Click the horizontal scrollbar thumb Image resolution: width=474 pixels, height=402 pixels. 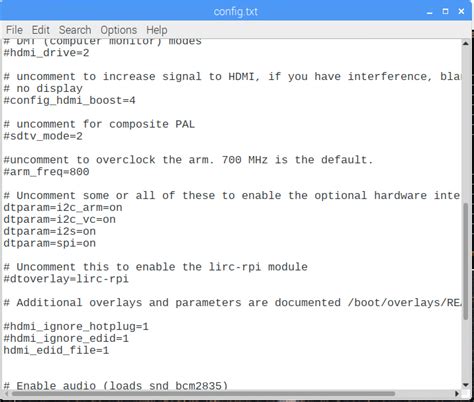(203, 394)
